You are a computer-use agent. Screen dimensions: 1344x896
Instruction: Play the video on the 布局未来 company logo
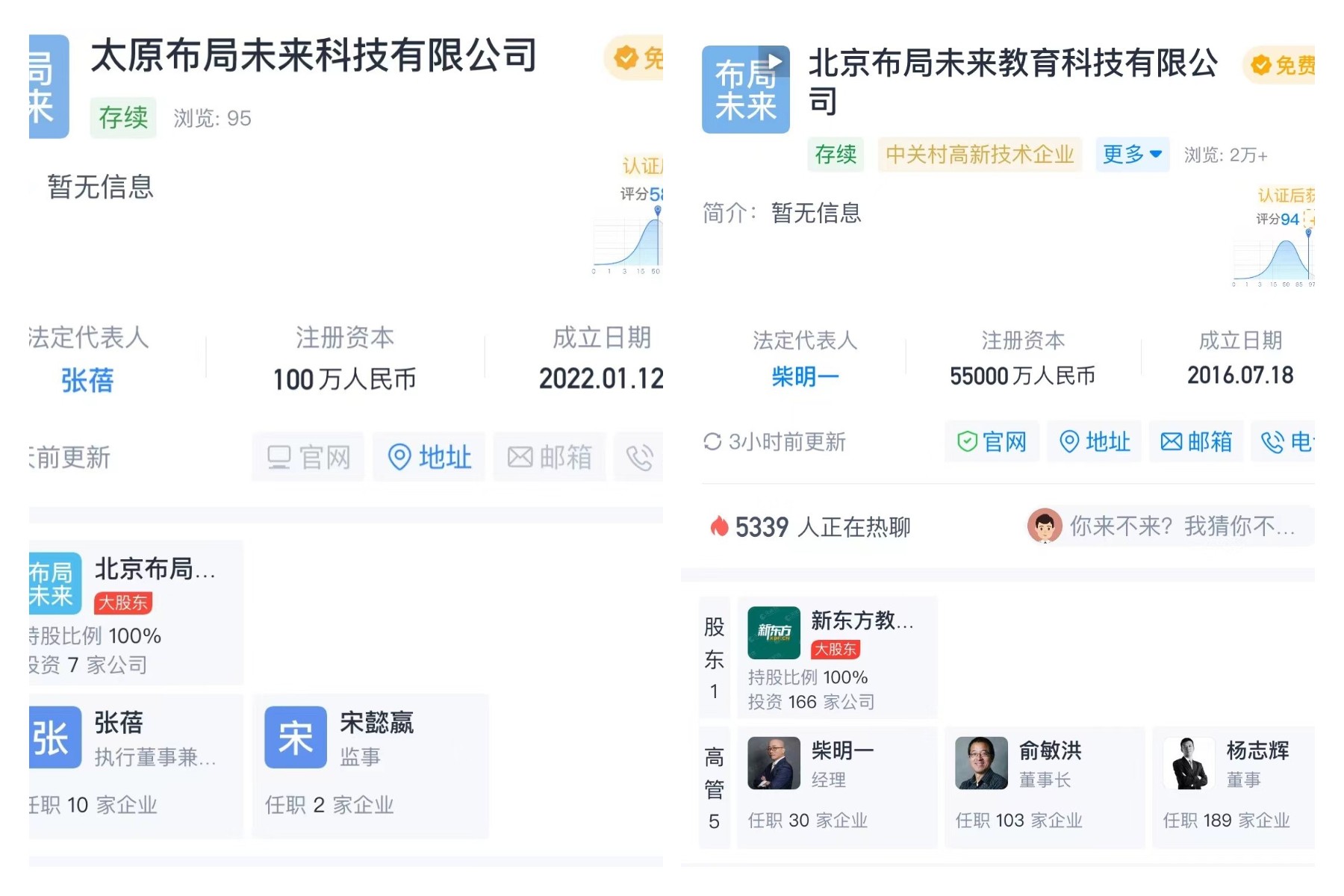[x=775, y=60]
